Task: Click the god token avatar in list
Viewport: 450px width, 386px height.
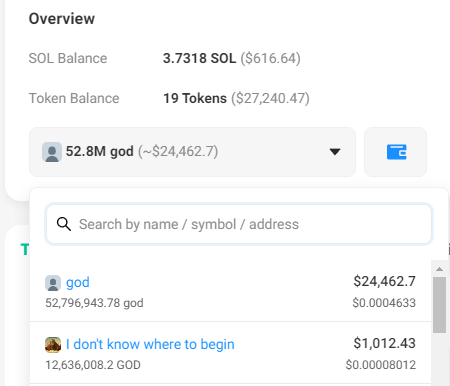Action: [53, 283]
